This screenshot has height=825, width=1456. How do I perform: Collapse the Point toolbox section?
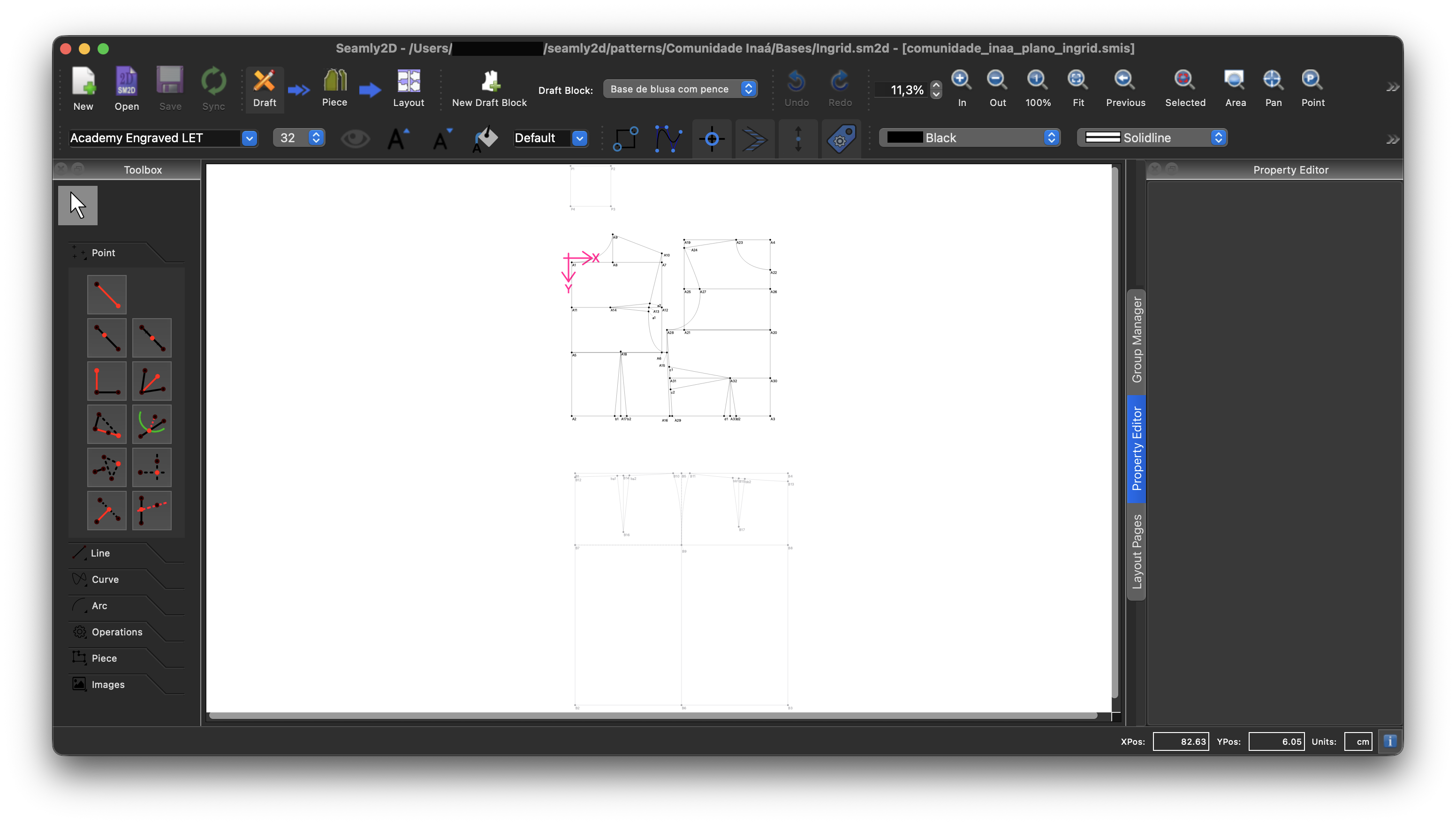pos(126,253)
